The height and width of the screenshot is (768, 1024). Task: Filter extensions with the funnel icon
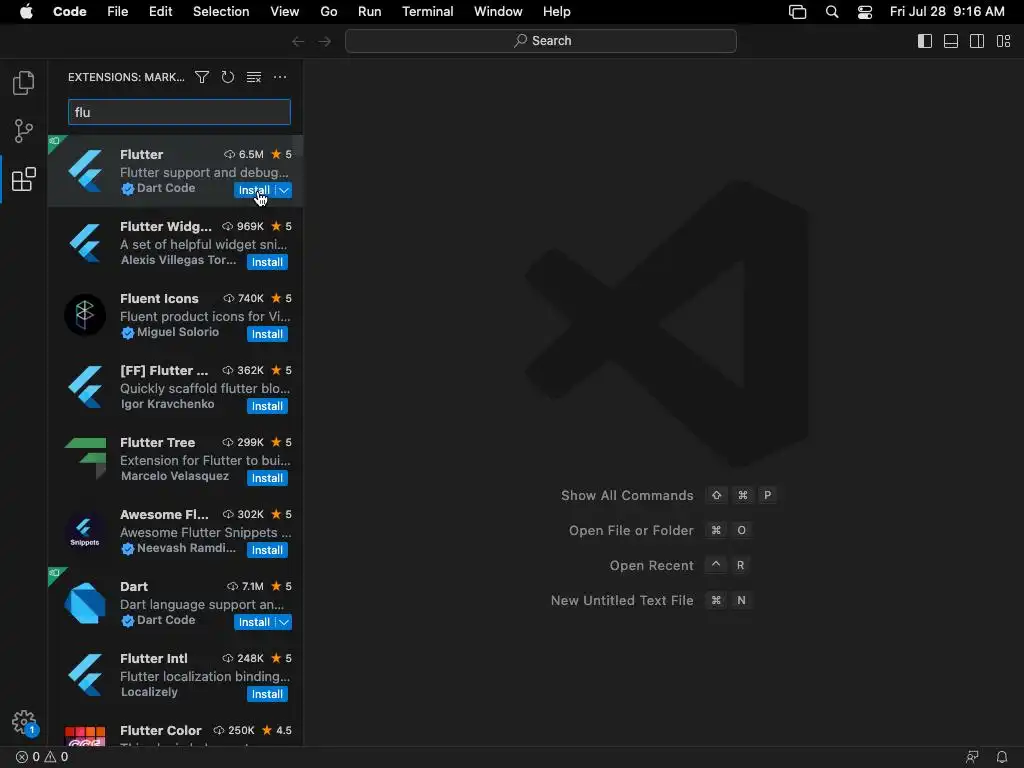[x=202, y=77]
